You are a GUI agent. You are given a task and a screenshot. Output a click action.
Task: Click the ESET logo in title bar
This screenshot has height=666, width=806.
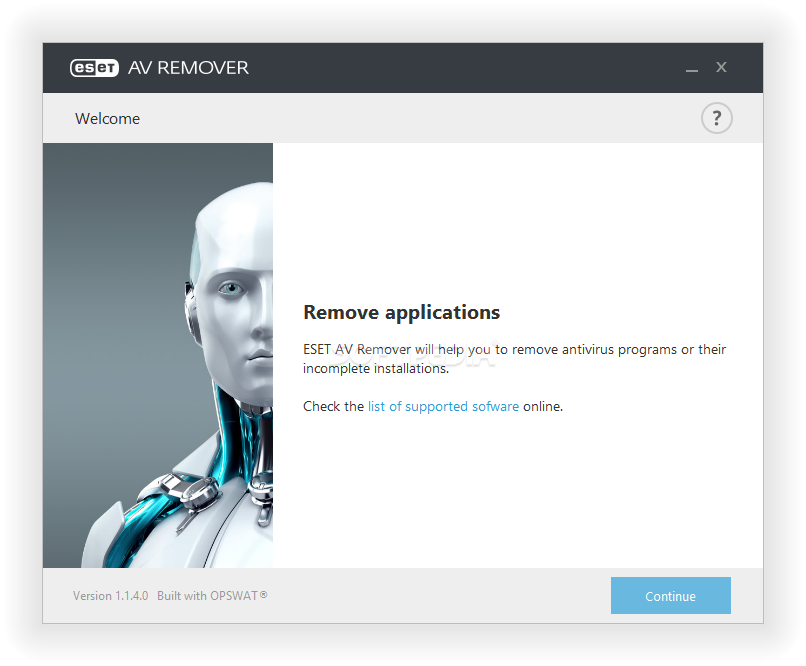tap(95, 68)
